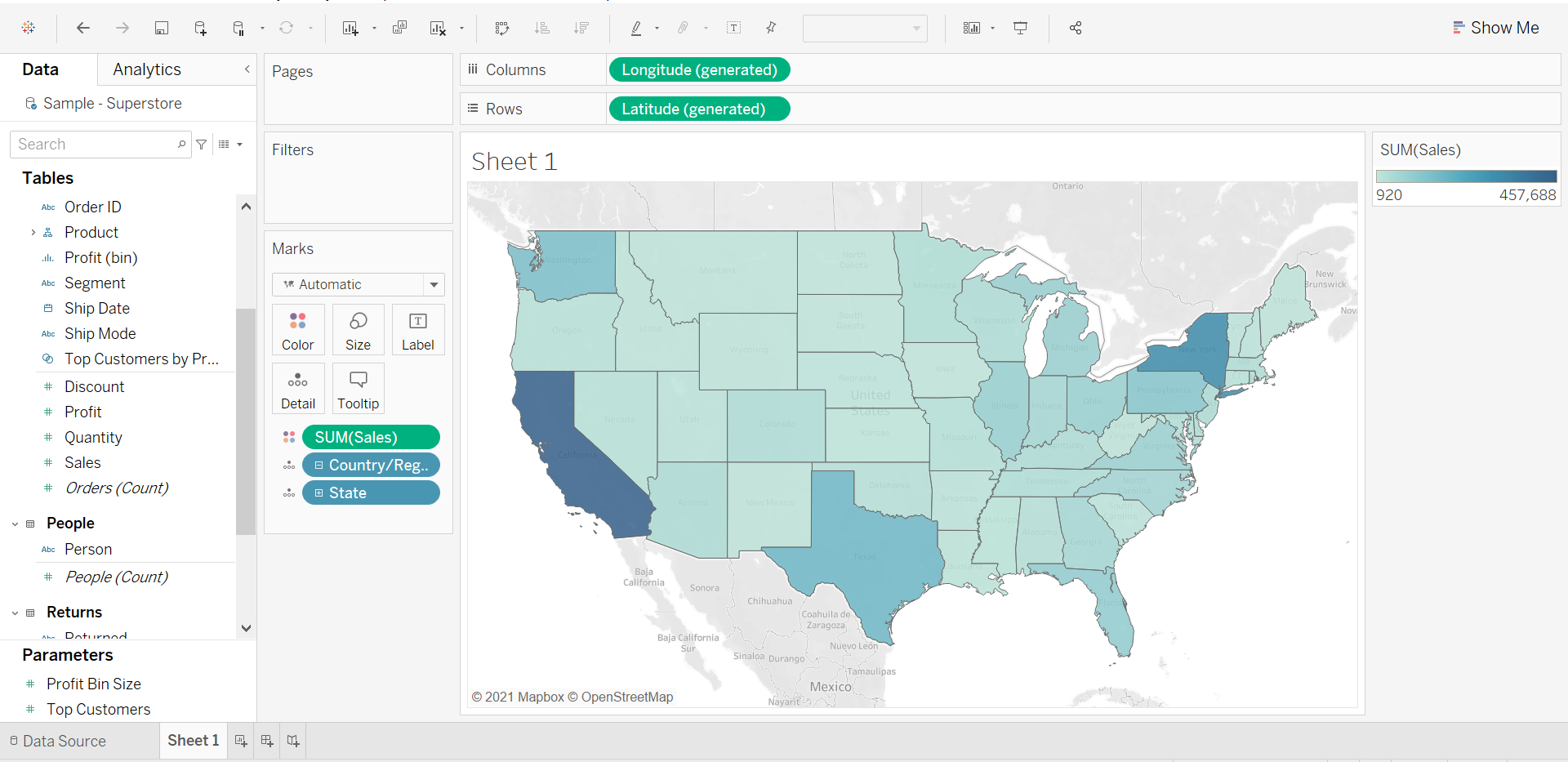Click the New Data Source icon
Viewport: 1568px width, 762px height.
200,28
